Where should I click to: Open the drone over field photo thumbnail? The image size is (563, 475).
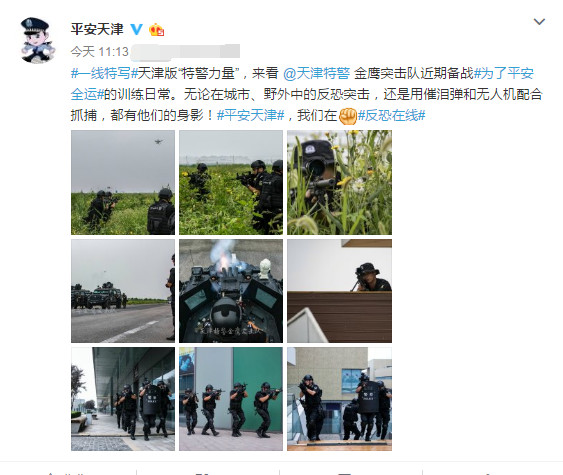tap(123, 182)
